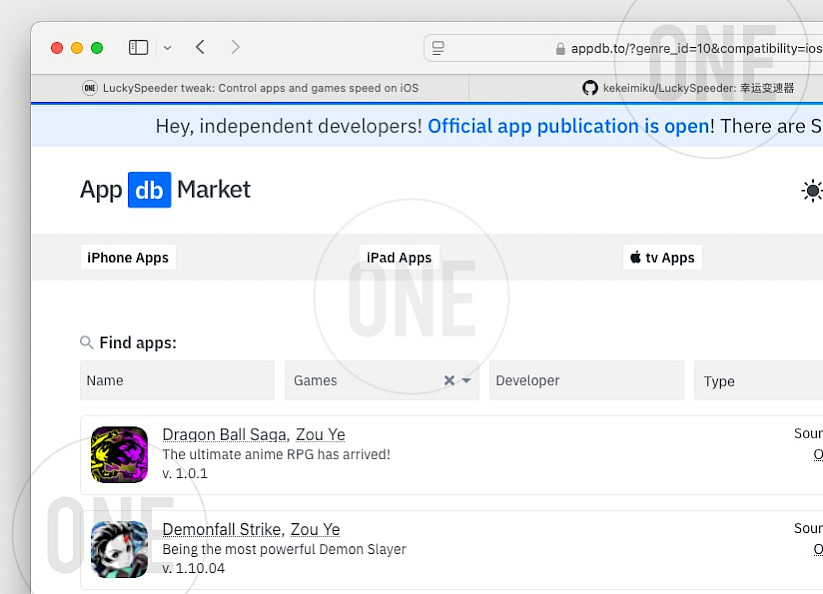Select the appdb.to URL address field
Image resolution: width=823 pixels, height=594 pixels.
(624, 48)
